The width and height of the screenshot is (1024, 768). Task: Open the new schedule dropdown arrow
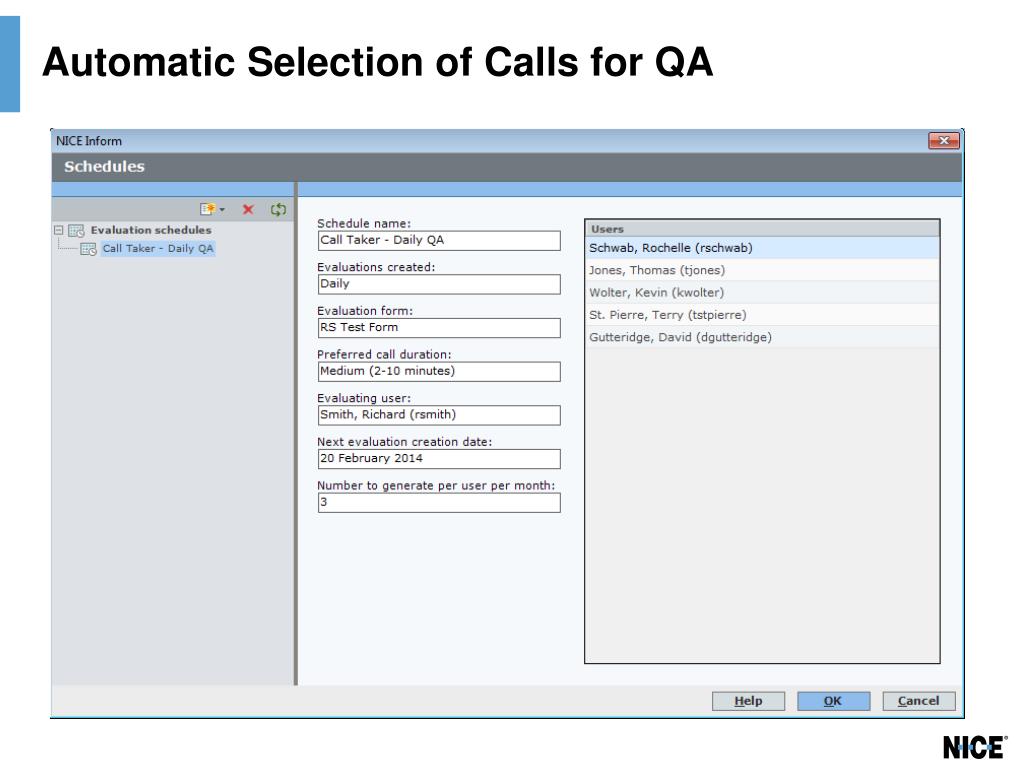(222, 210)
